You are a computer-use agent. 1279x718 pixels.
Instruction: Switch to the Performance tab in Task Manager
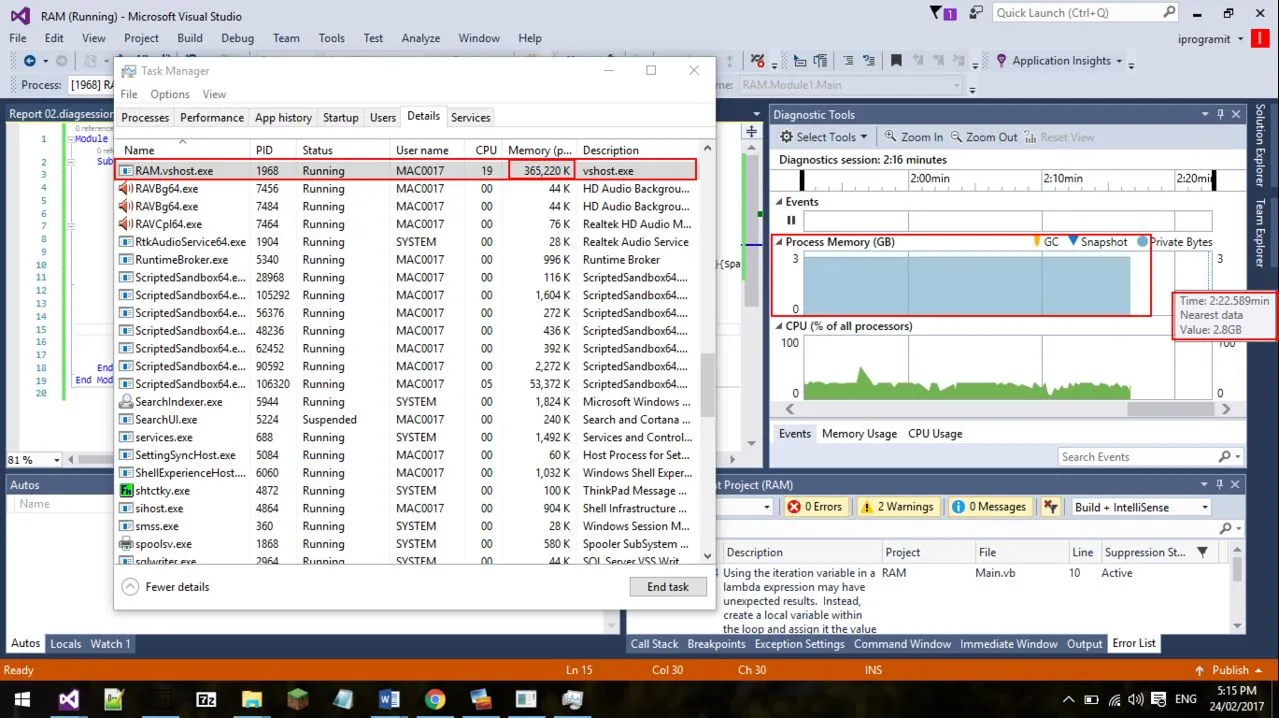[211, 117]
